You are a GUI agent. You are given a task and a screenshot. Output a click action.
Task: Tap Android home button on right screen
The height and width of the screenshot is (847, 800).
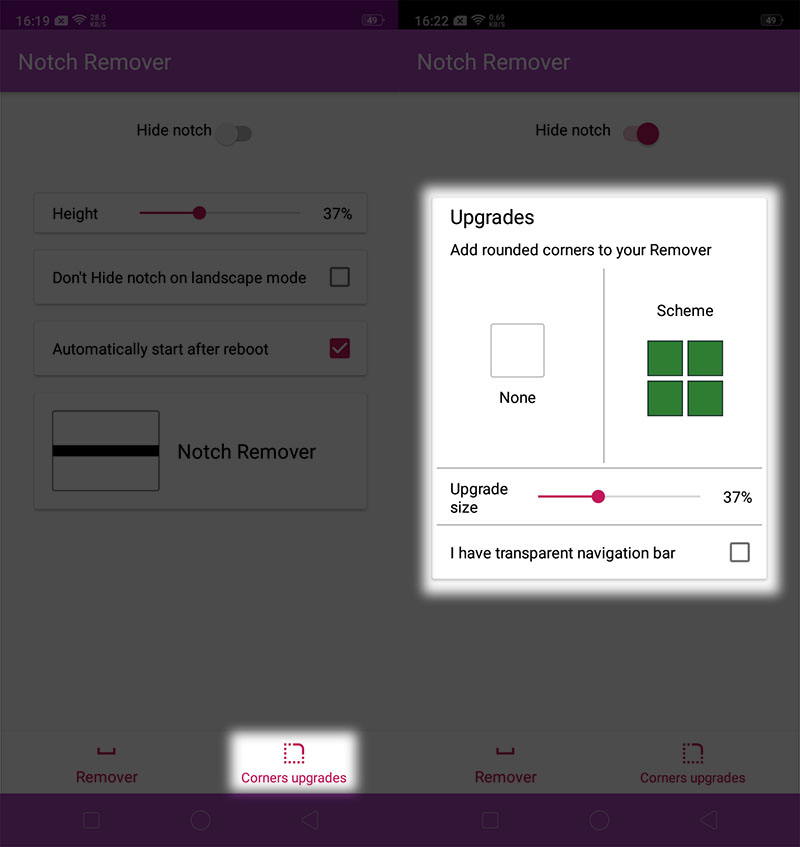coord(599,820)
